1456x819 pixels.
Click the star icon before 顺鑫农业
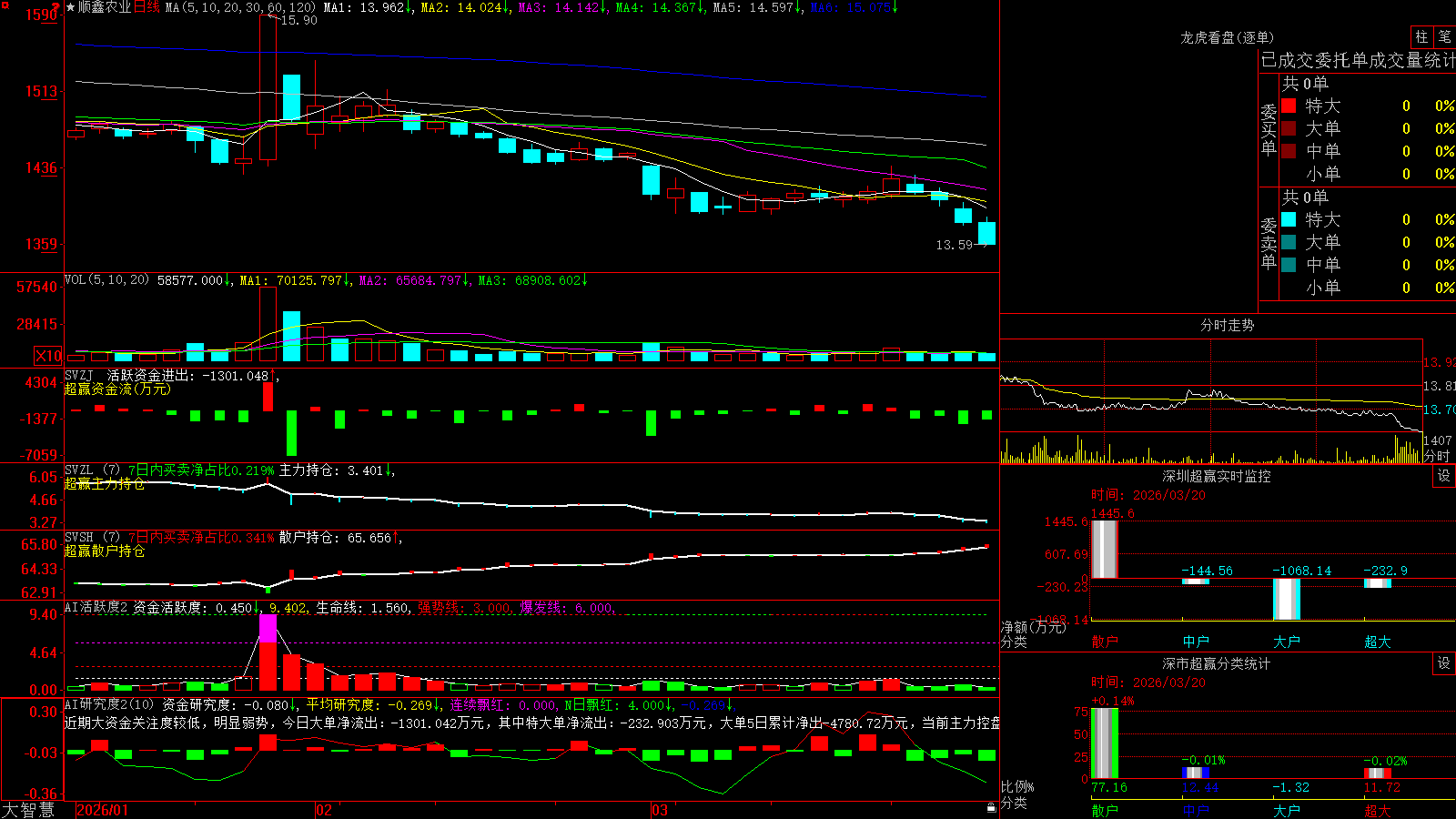pos(70,7)
